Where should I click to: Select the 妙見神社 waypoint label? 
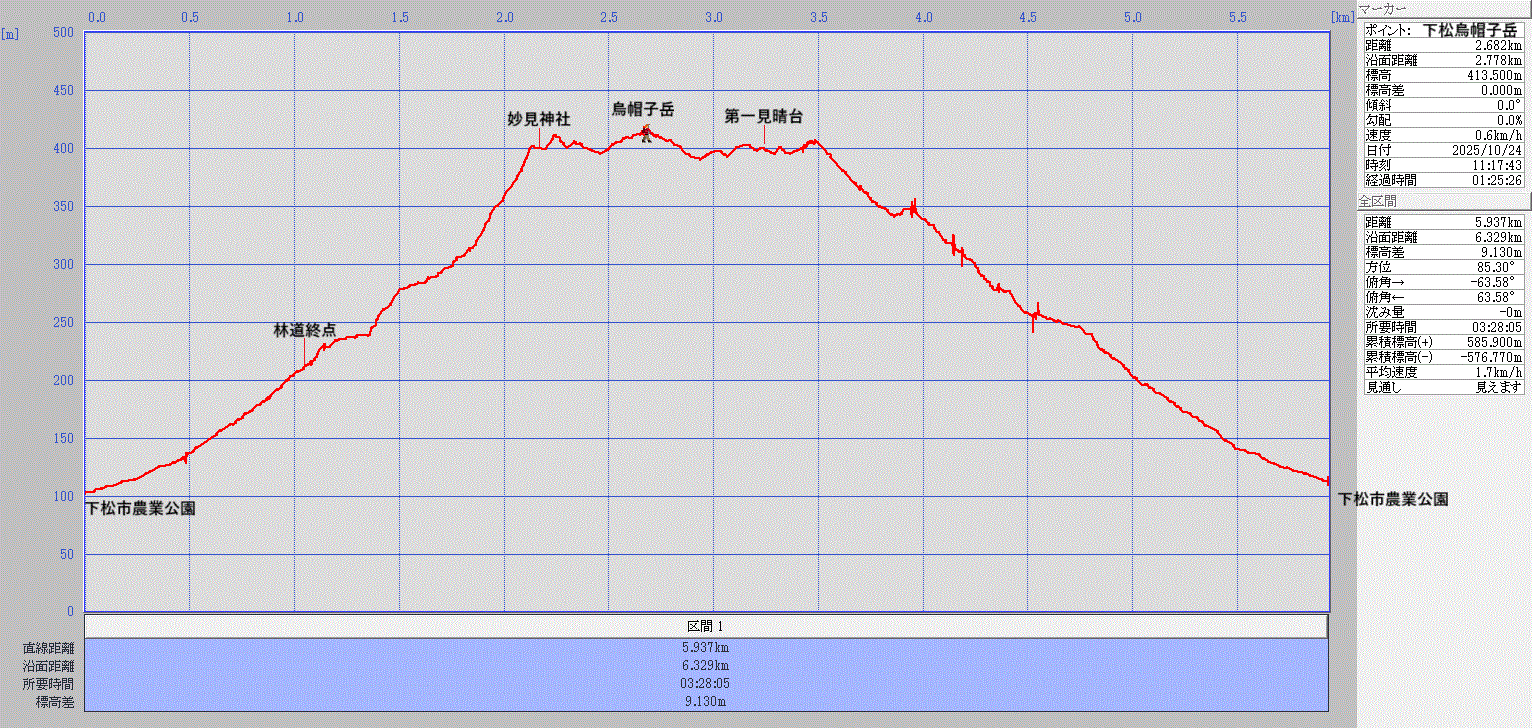click(x=538, y=118)
